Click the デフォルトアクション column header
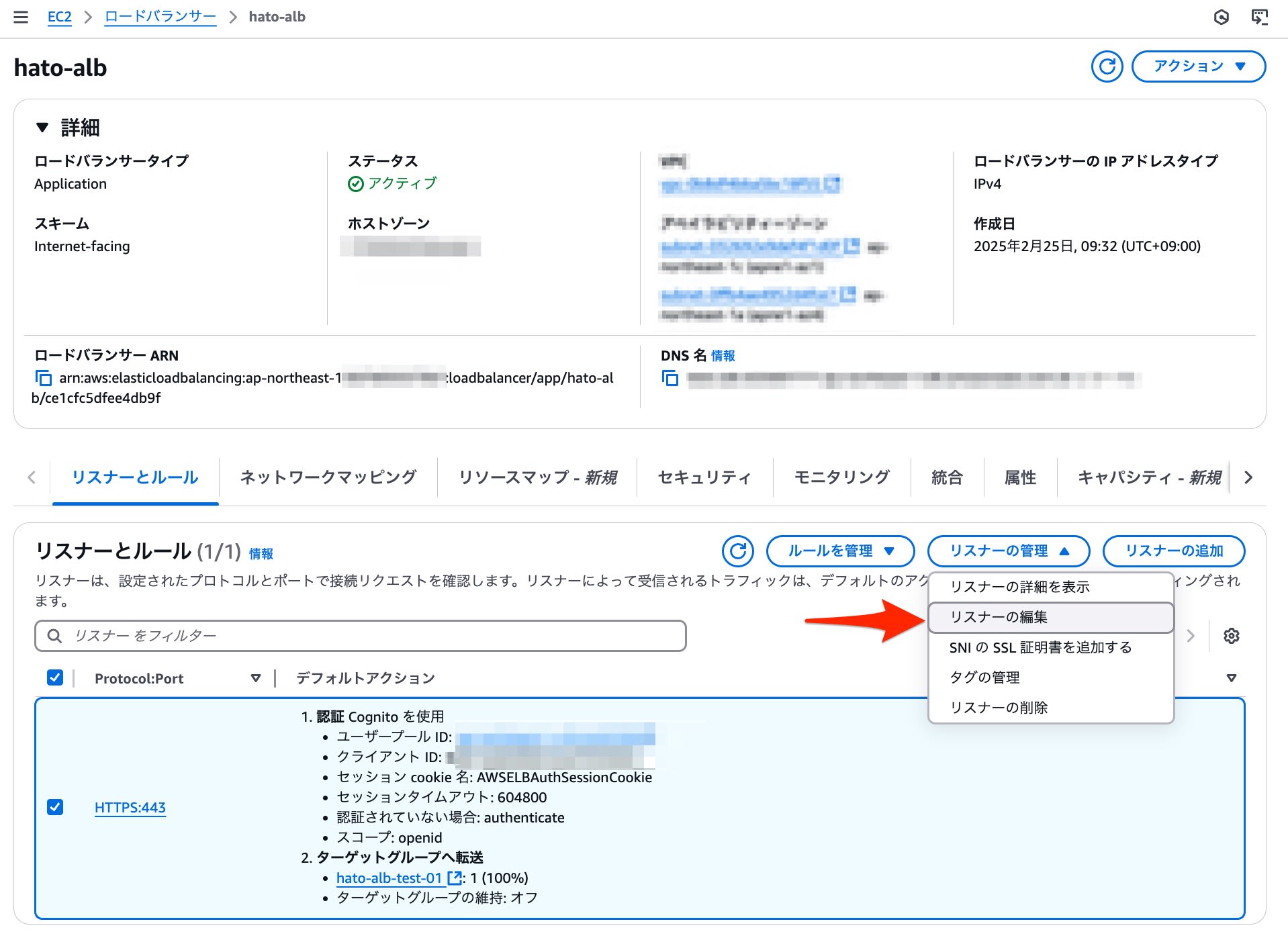The width and height of the screenshot is (1288, 940). click(365, 678)
